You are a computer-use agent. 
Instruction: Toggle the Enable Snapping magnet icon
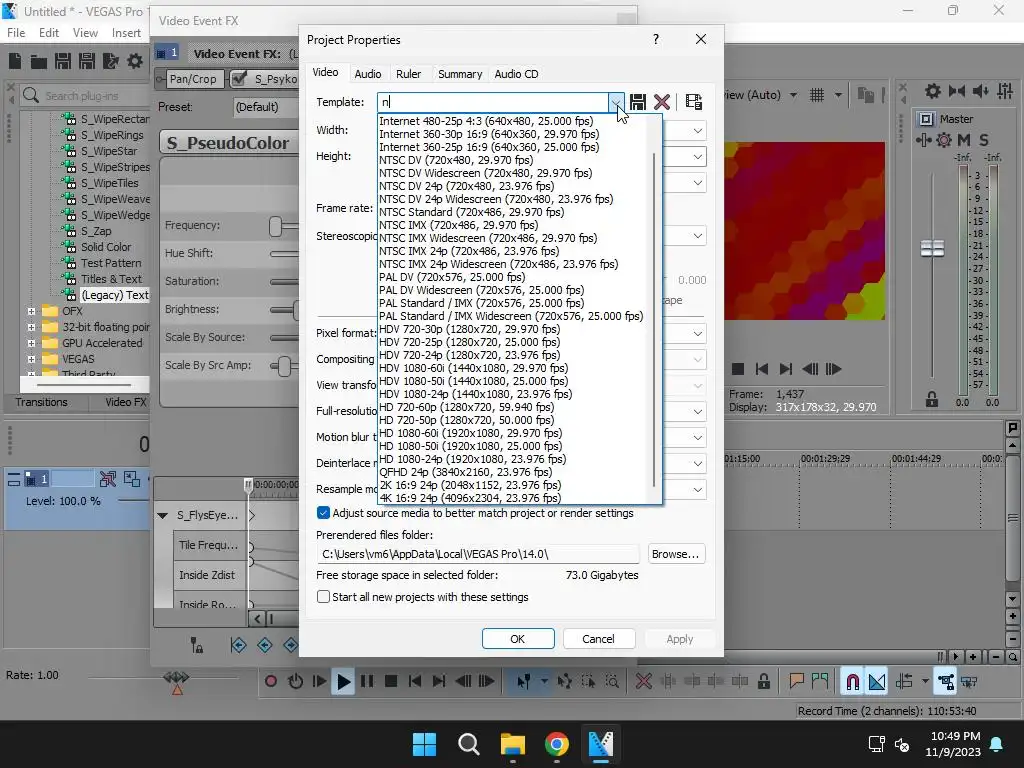[x=852, y=682]
